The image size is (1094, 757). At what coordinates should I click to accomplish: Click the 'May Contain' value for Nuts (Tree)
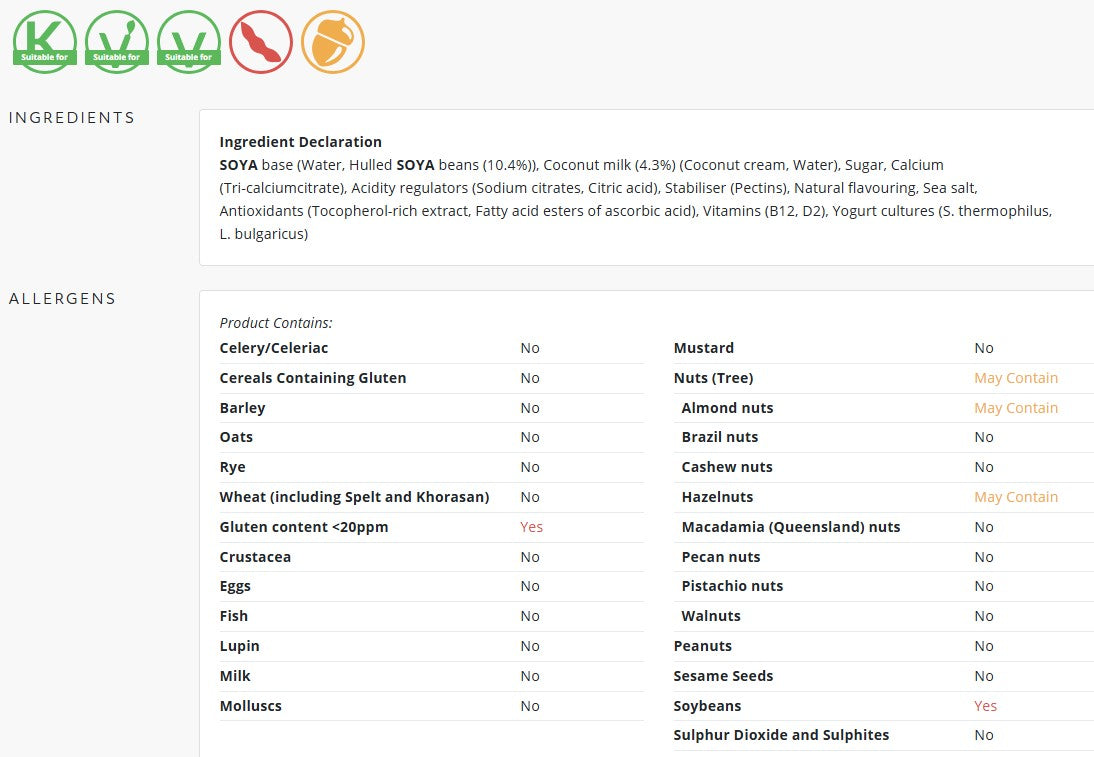pyautogui.click(x=1016, y=377)
